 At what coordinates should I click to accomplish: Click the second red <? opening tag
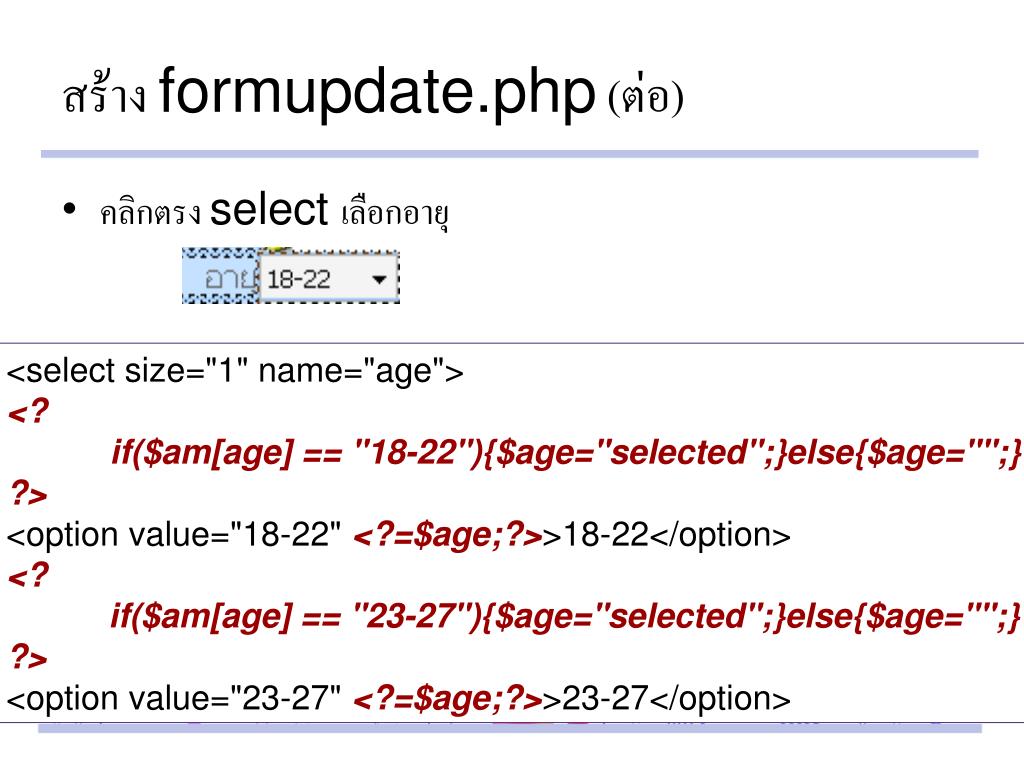[28, 576]
